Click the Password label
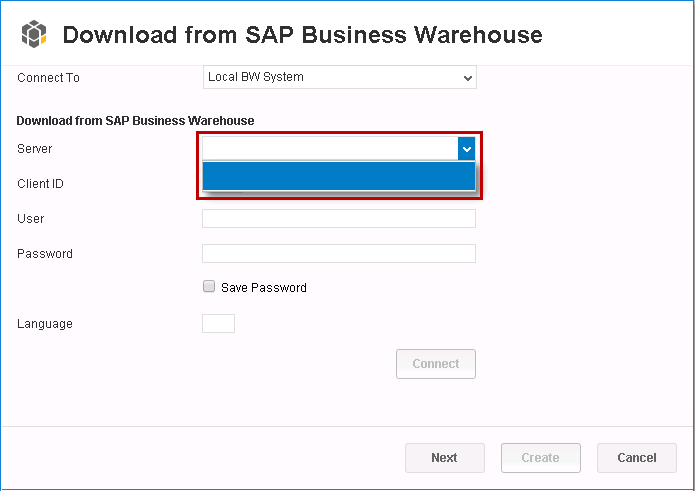This screenshot has width=695, height=491. tap(45, 254)
